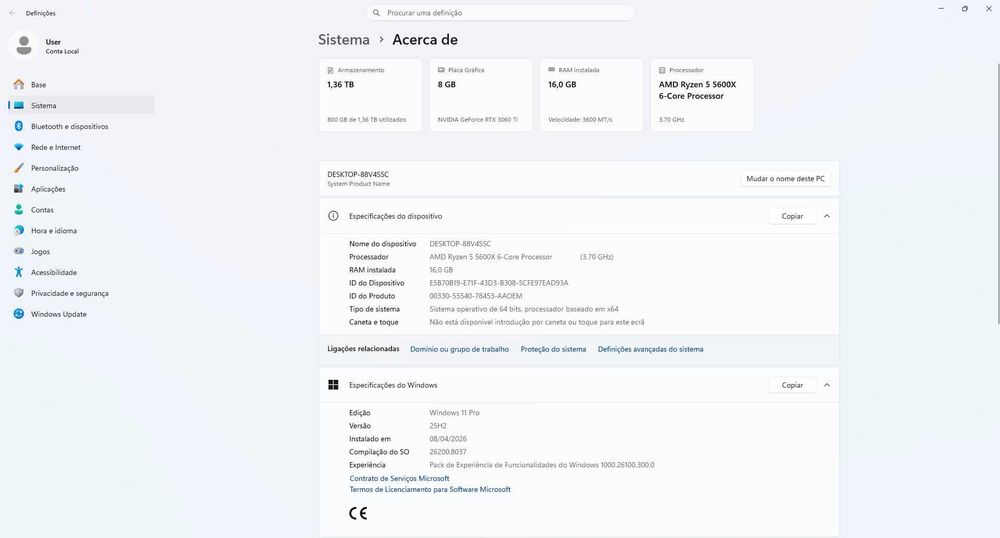1000x538 pixels.
Task: Click the Rede e Internet wifi icon
Action: (x=18, y=147)
